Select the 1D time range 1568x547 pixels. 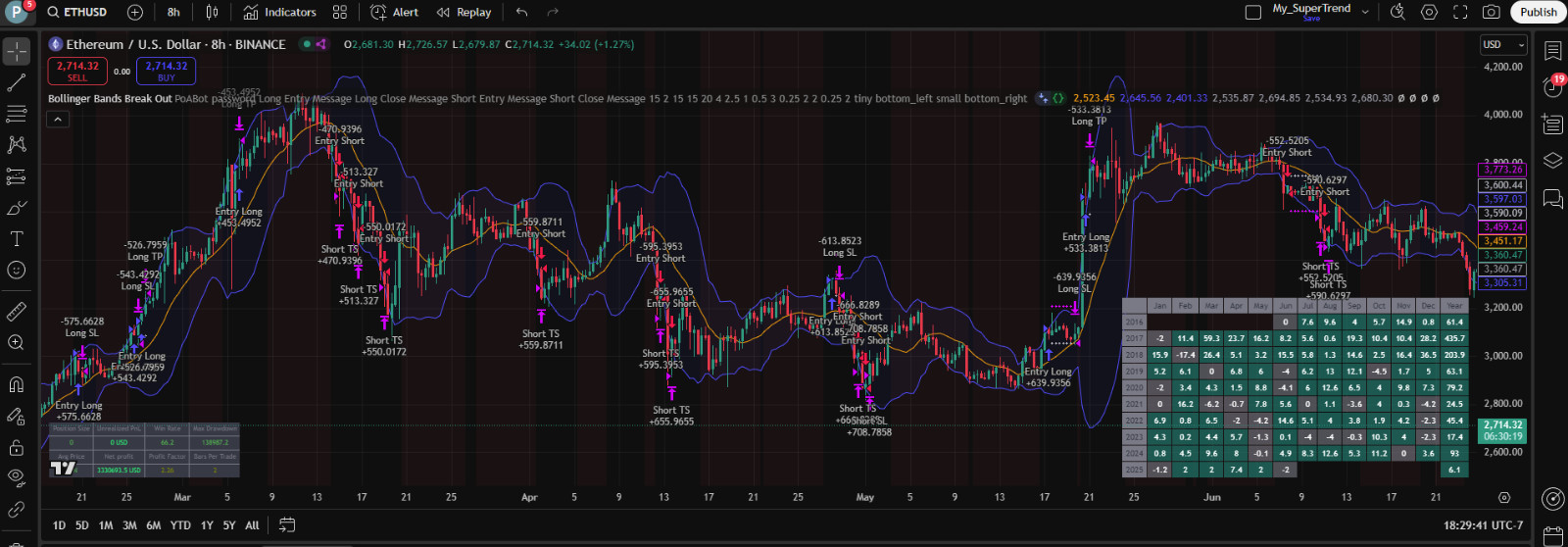pos(59,525)
